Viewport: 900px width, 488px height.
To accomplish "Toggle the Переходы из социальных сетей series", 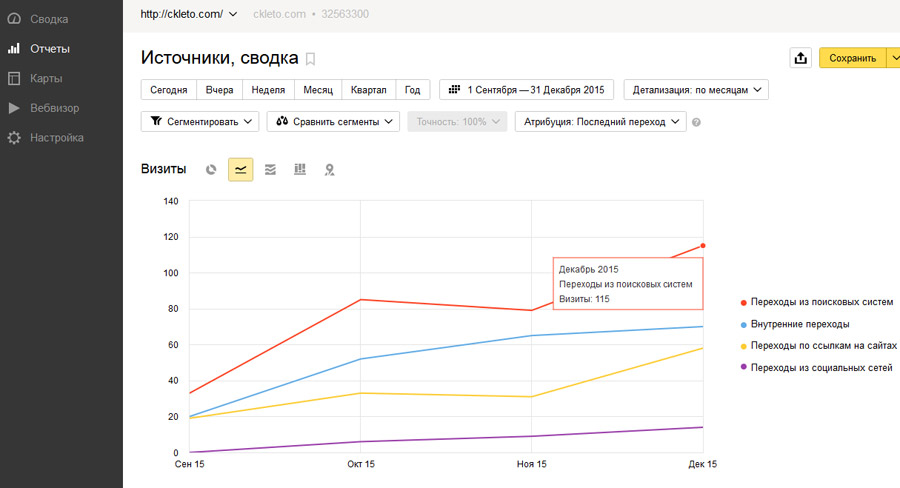I will click(820, 368).
